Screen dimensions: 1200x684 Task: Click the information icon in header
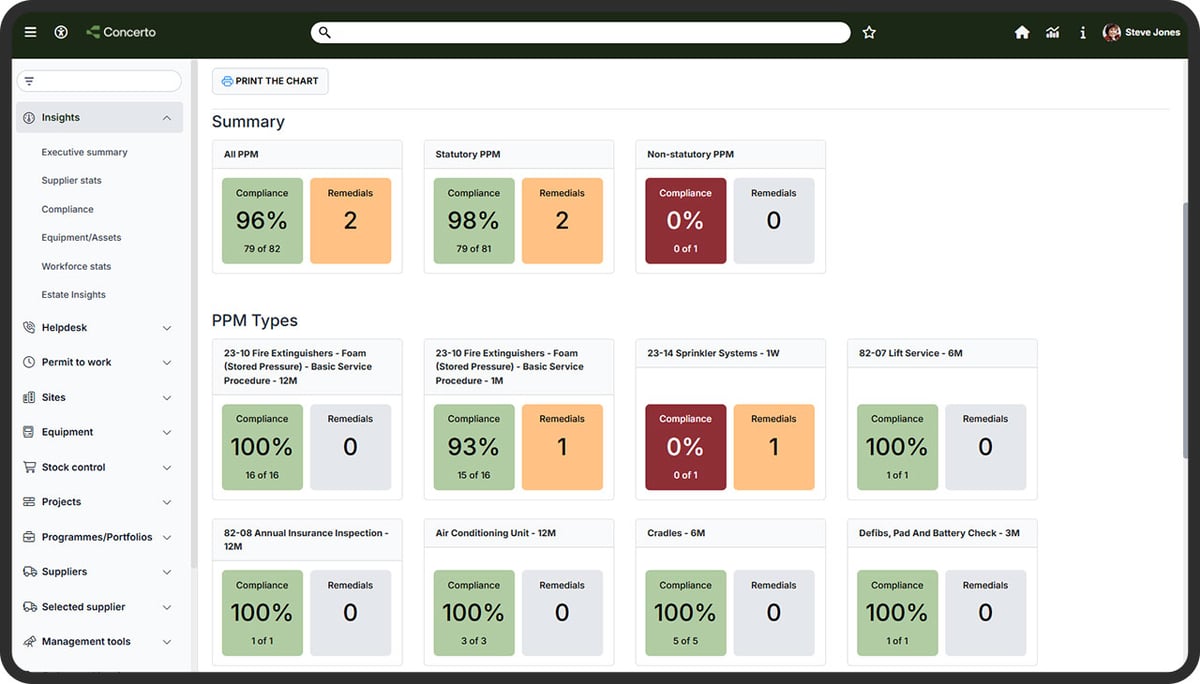[1082, 33]
